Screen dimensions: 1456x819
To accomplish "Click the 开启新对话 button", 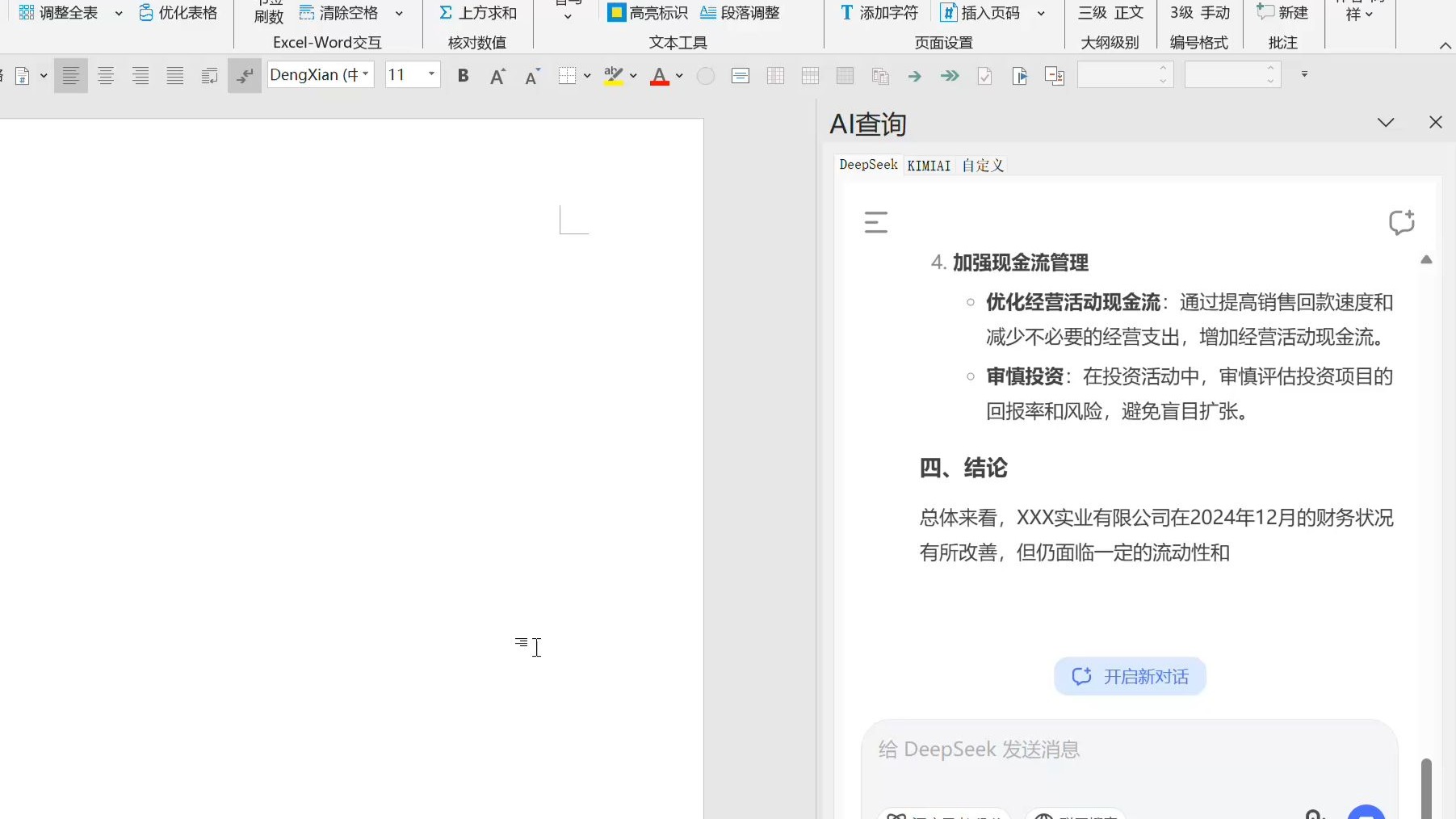I will tap(1130, 676).
